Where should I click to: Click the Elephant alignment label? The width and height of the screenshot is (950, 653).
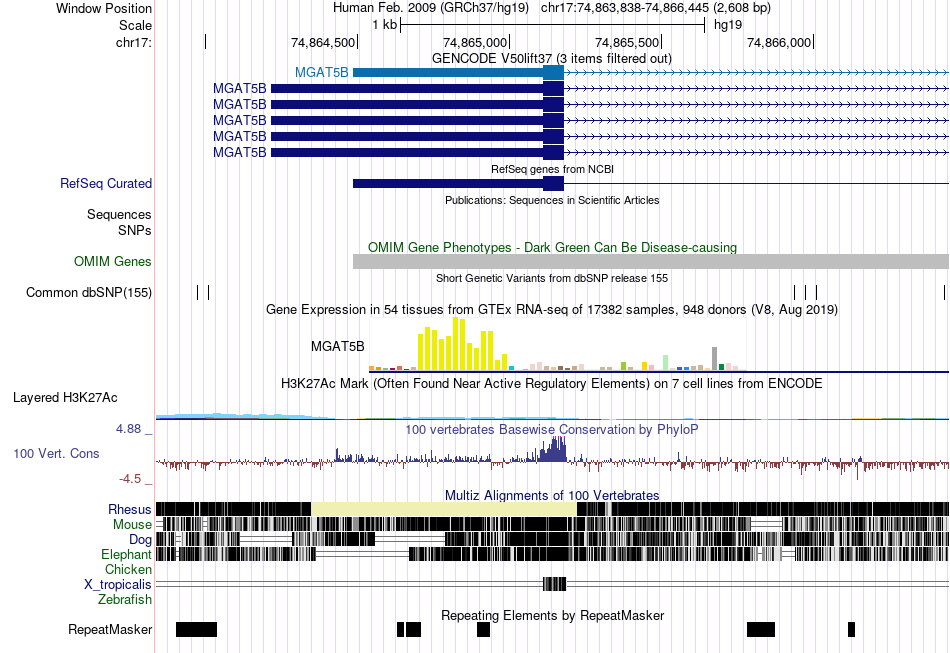[126, 554]
